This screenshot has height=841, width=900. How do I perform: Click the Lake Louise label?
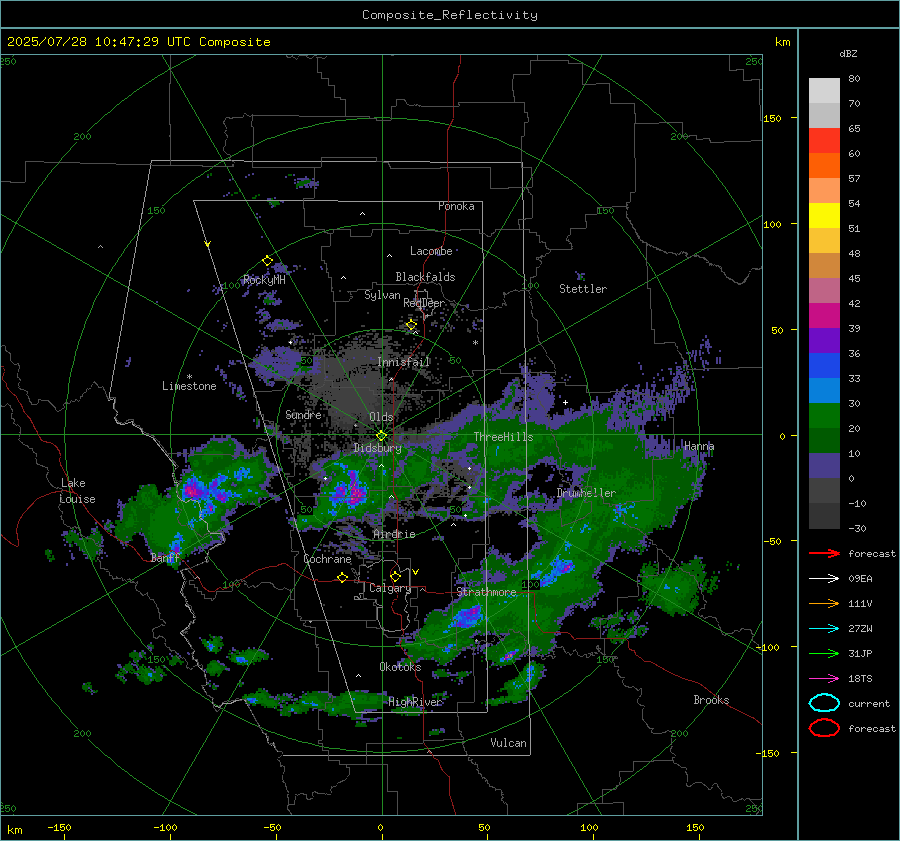coord(77,491)
